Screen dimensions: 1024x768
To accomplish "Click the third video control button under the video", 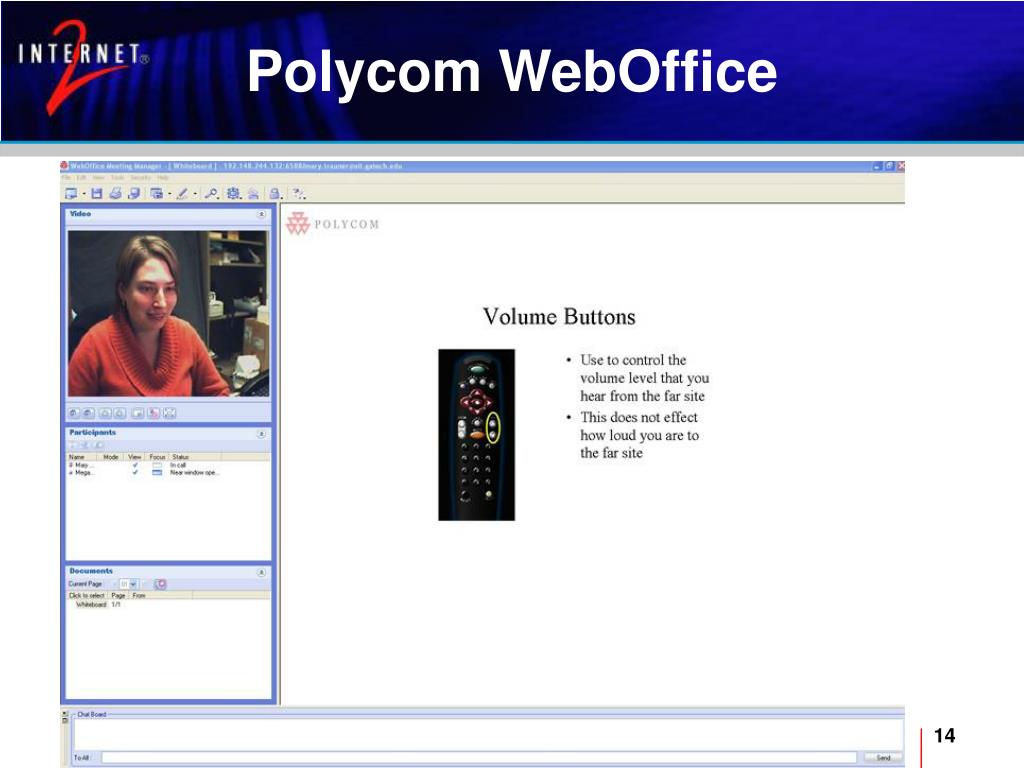I will tap(104, 413).
